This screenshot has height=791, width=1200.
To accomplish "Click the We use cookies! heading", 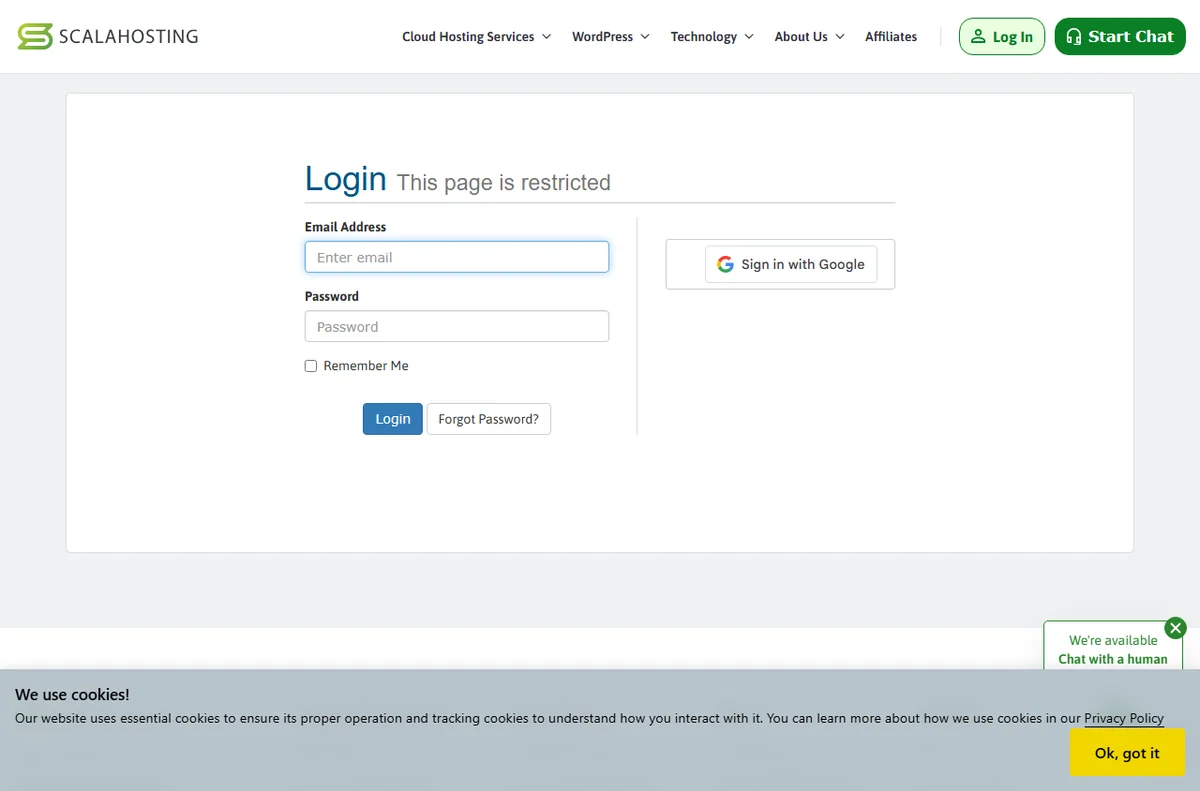I will click(72, 694).
